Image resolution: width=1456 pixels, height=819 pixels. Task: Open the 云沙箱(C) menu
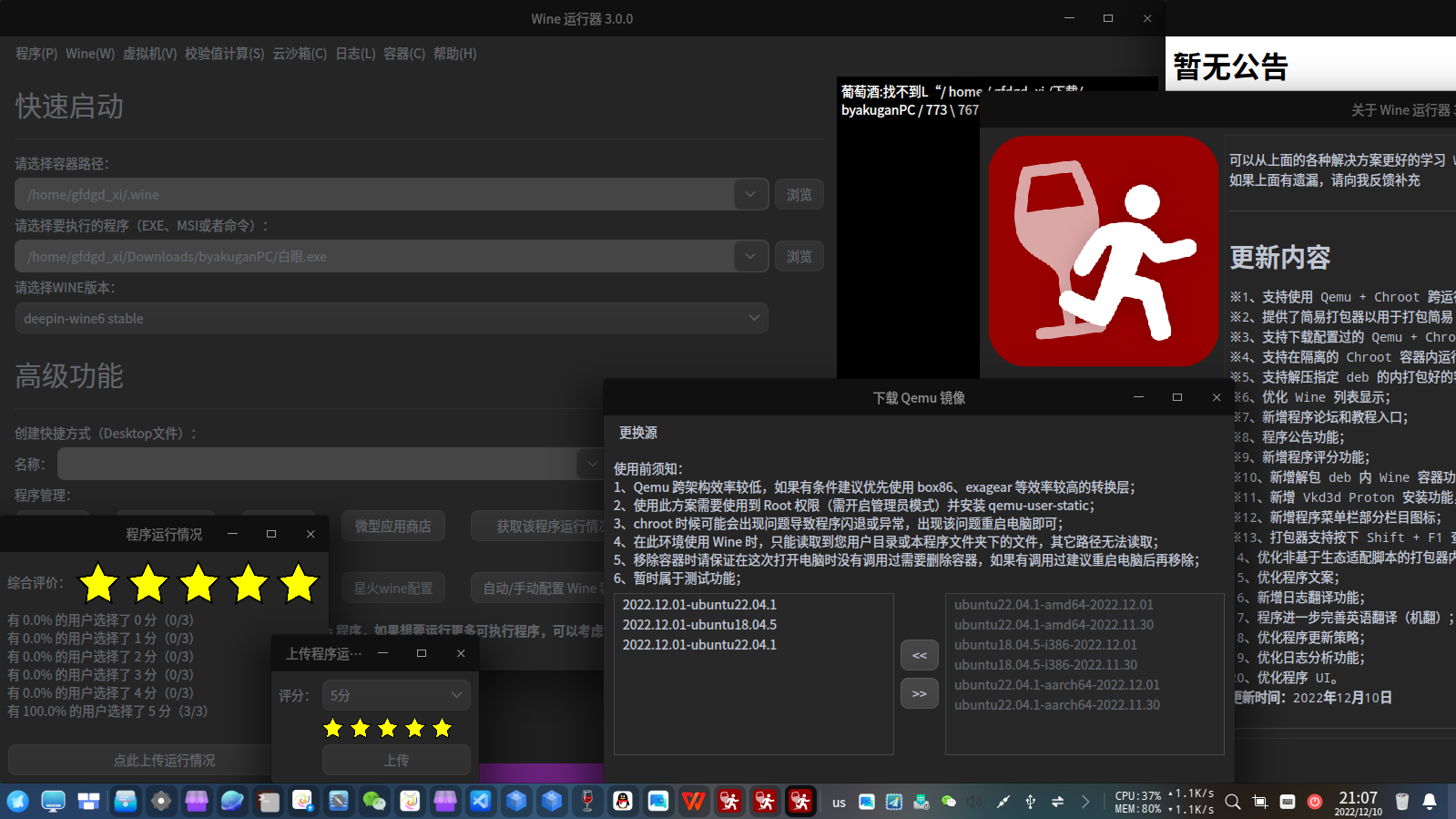300,54
